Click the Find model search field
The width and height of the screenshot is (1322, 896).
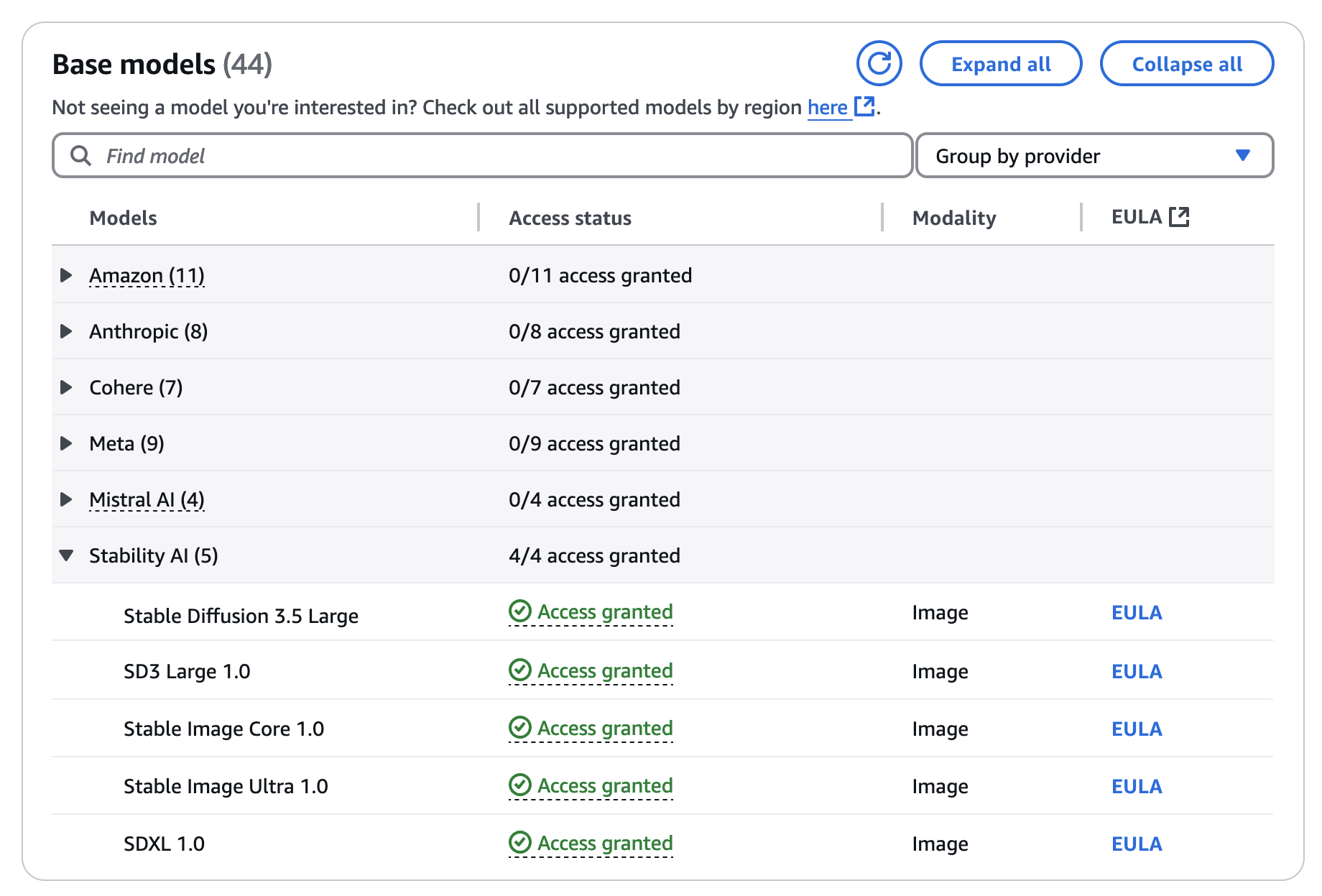pos(496,156)
